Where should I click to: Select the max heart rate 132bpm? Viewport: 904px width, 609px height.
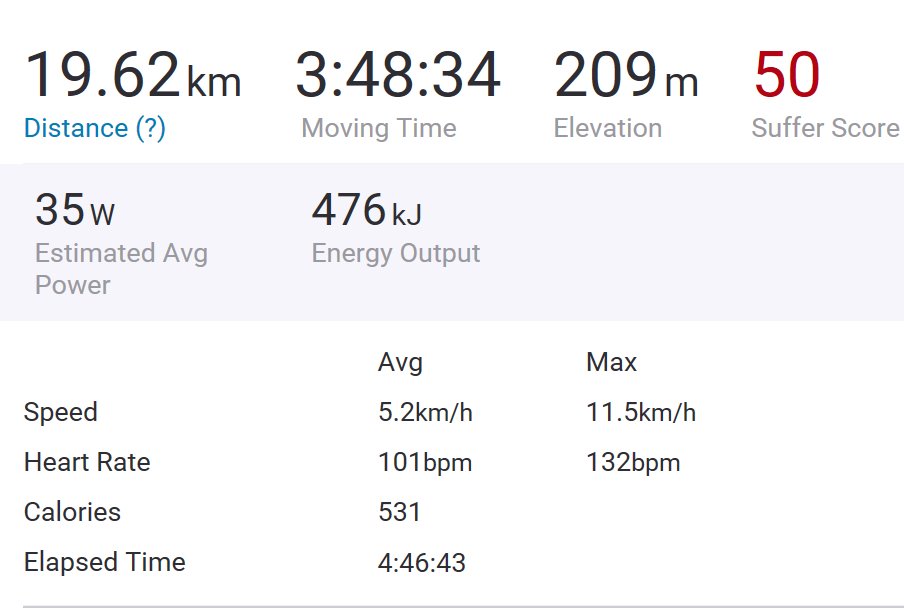point(633,463)
